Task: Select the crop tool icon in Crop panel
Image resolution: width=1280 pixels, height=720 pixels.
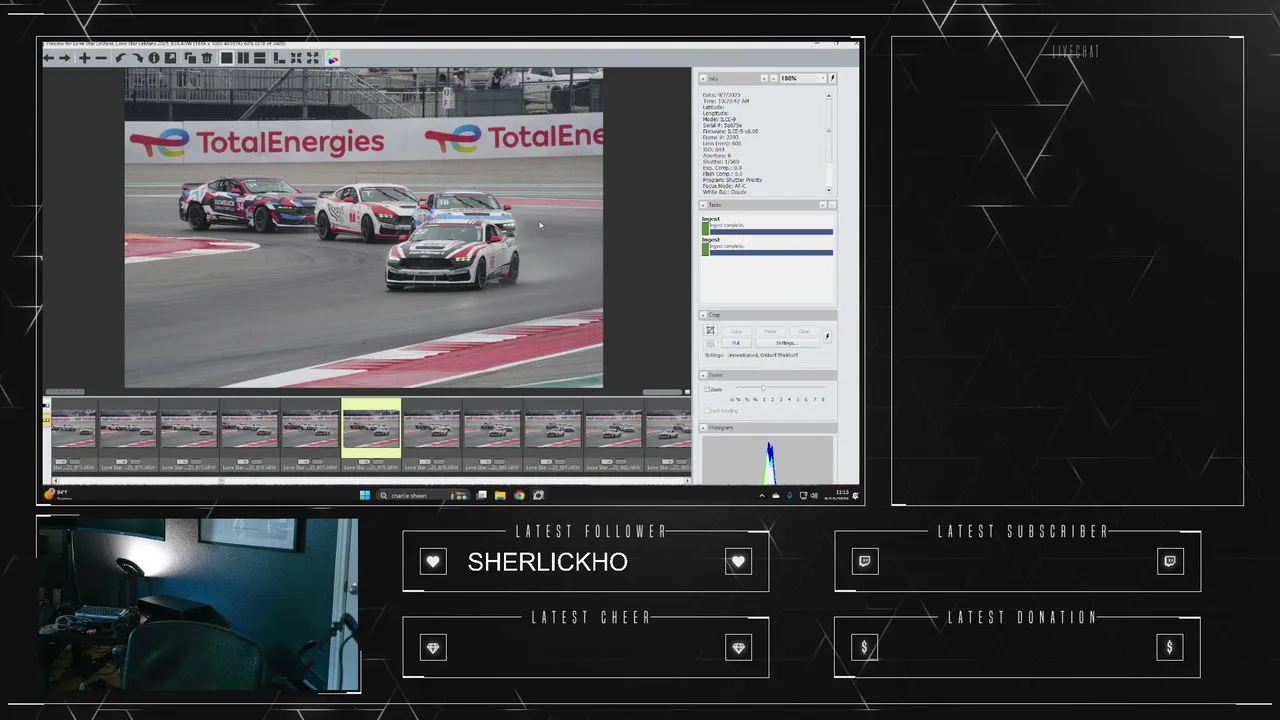Action: pyautogui.click(x=710, y=330)
